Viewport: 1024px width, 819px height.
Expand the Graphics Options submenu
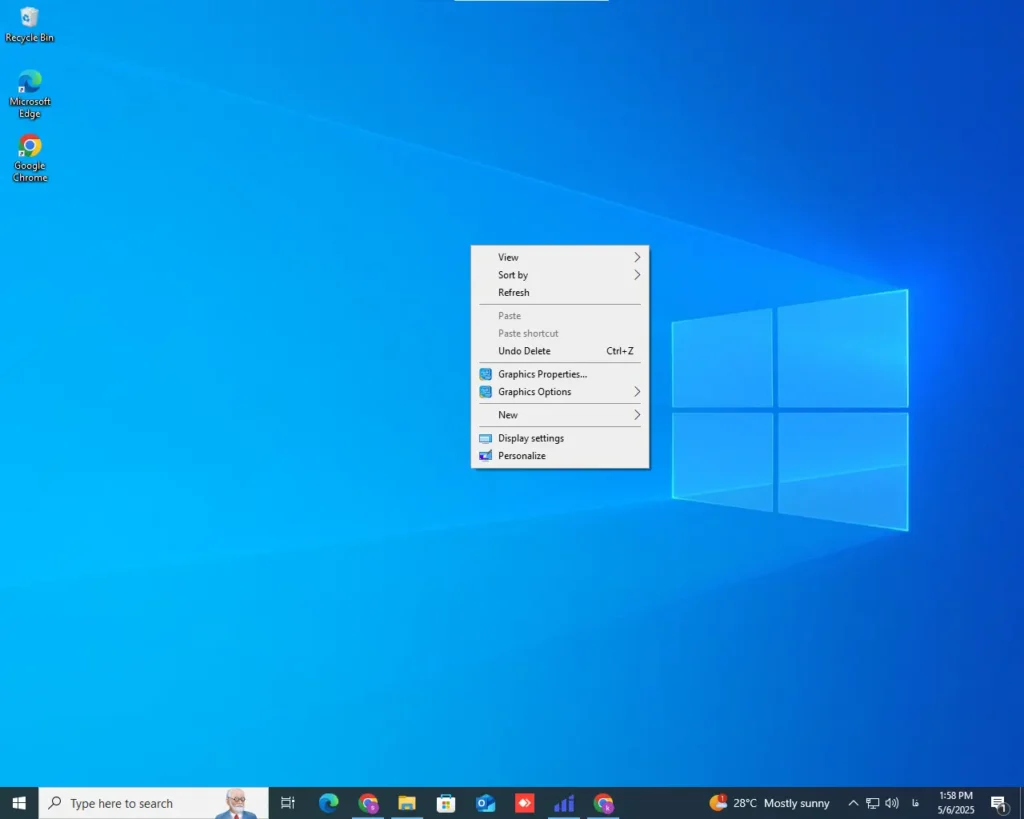pos(560,392)
